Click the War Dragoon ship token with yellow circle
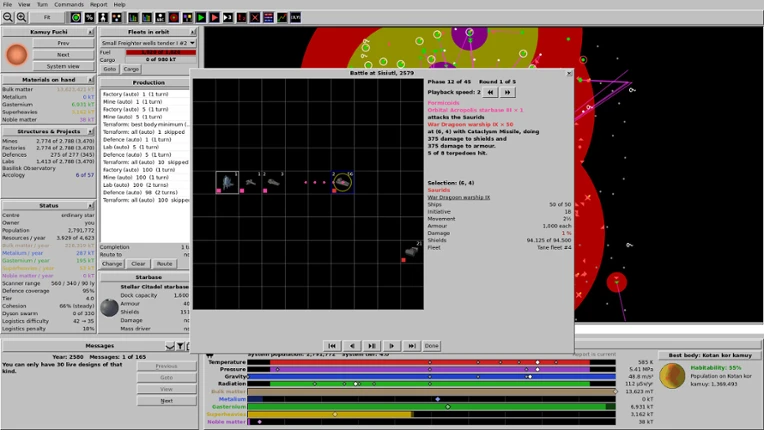 343,182
